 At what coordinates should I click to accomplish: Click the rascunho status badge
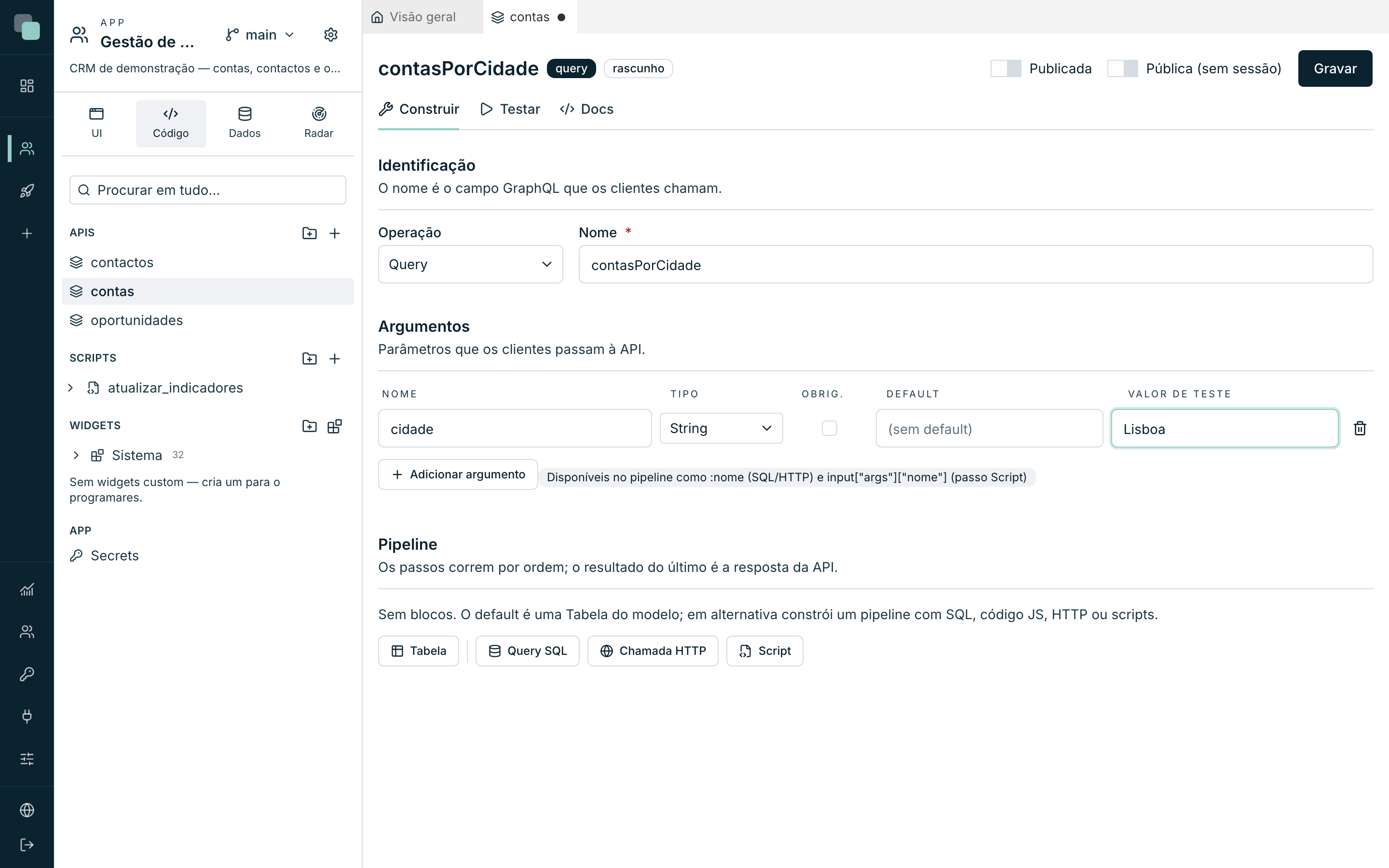[638, 68]
